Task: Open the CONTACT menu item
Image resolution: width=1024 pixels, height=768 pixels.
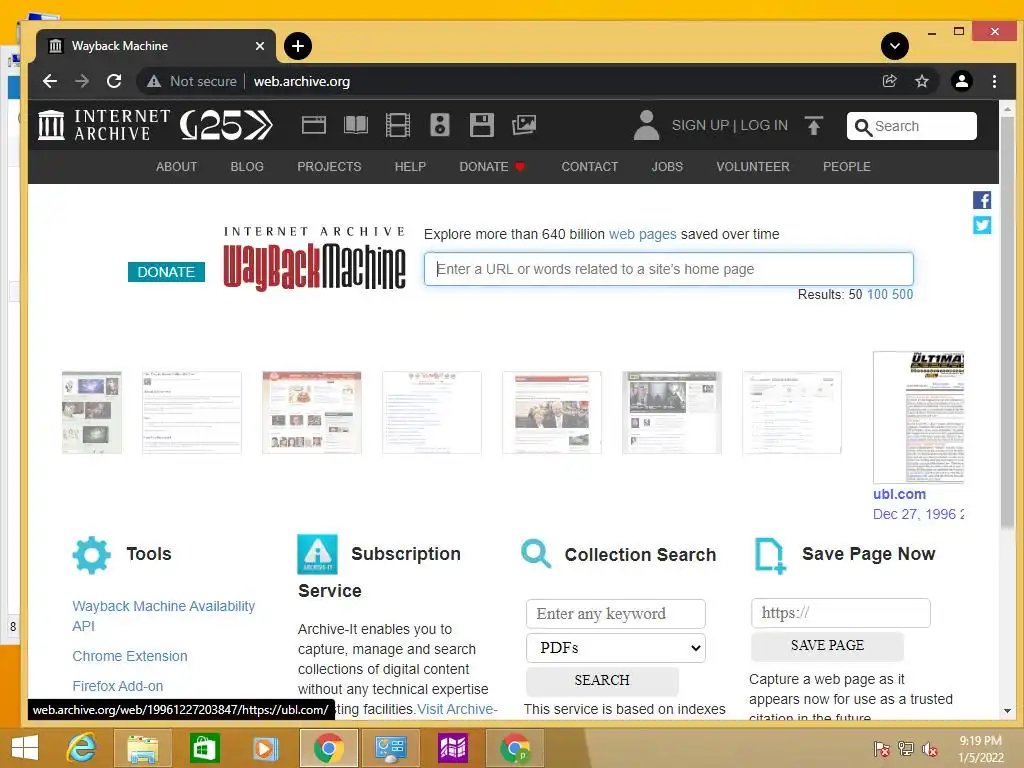Action: (x=590, y=167)
